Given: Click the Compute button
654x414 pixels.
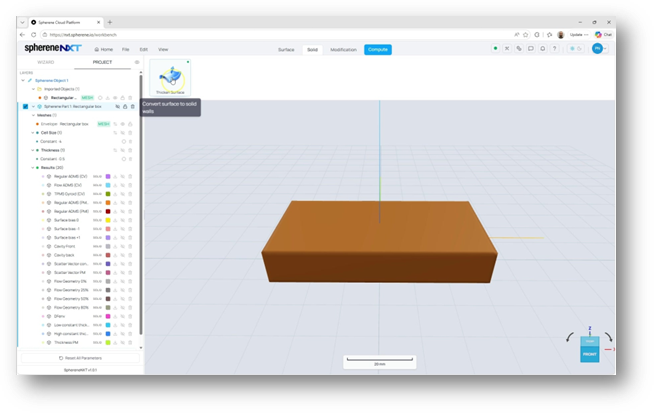Looking at the screenshot, I should 378,50.
